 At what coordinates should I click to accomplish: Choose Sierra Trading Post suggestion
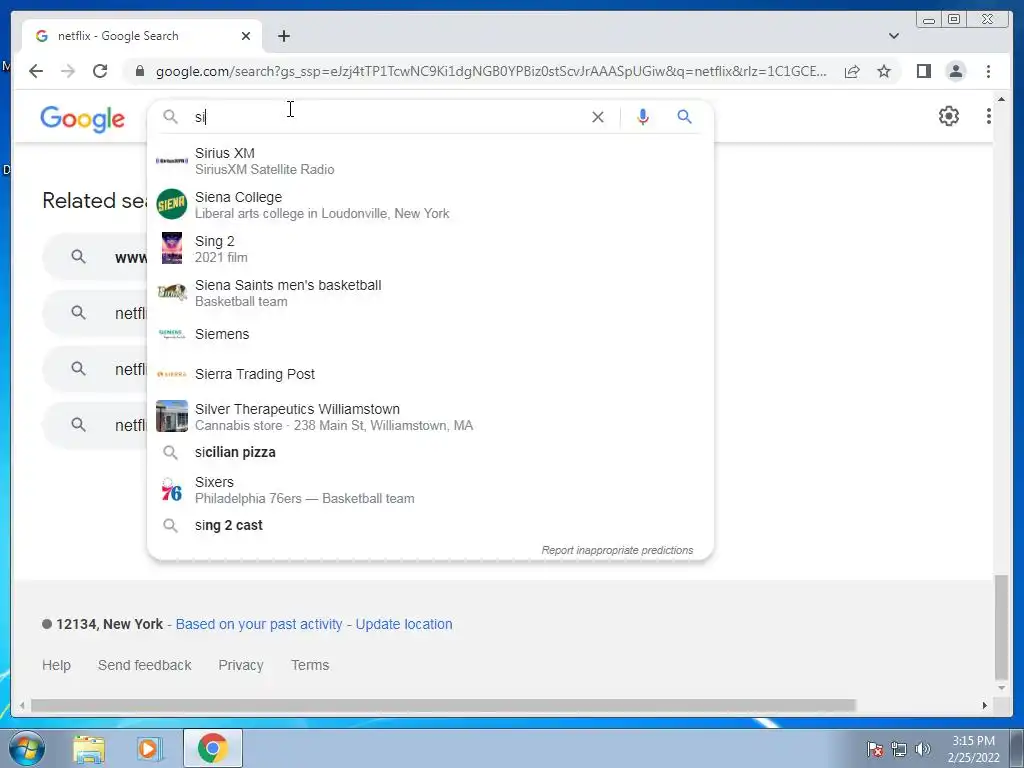[430, 374]
